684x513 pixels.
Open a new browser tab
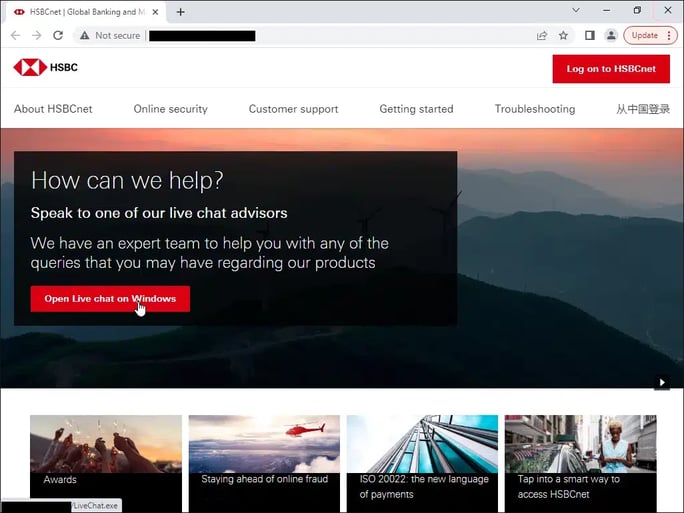pos(181,12)
